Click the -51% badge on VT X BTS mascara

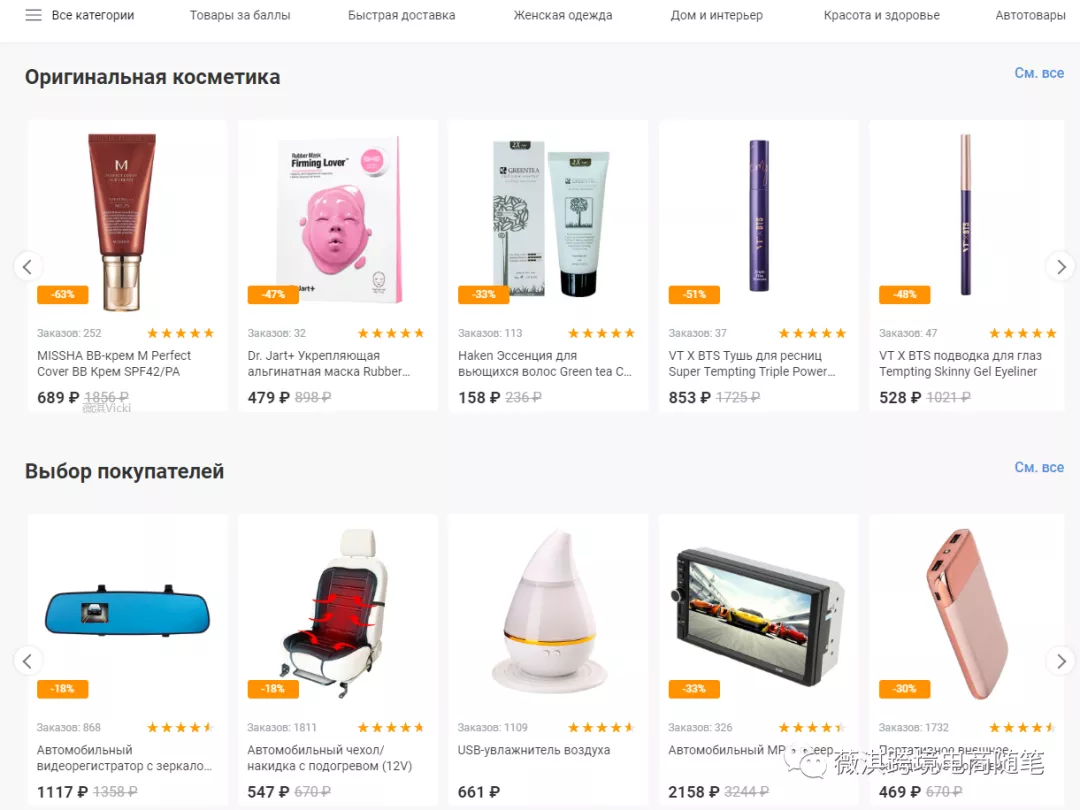tap(694, 294)
